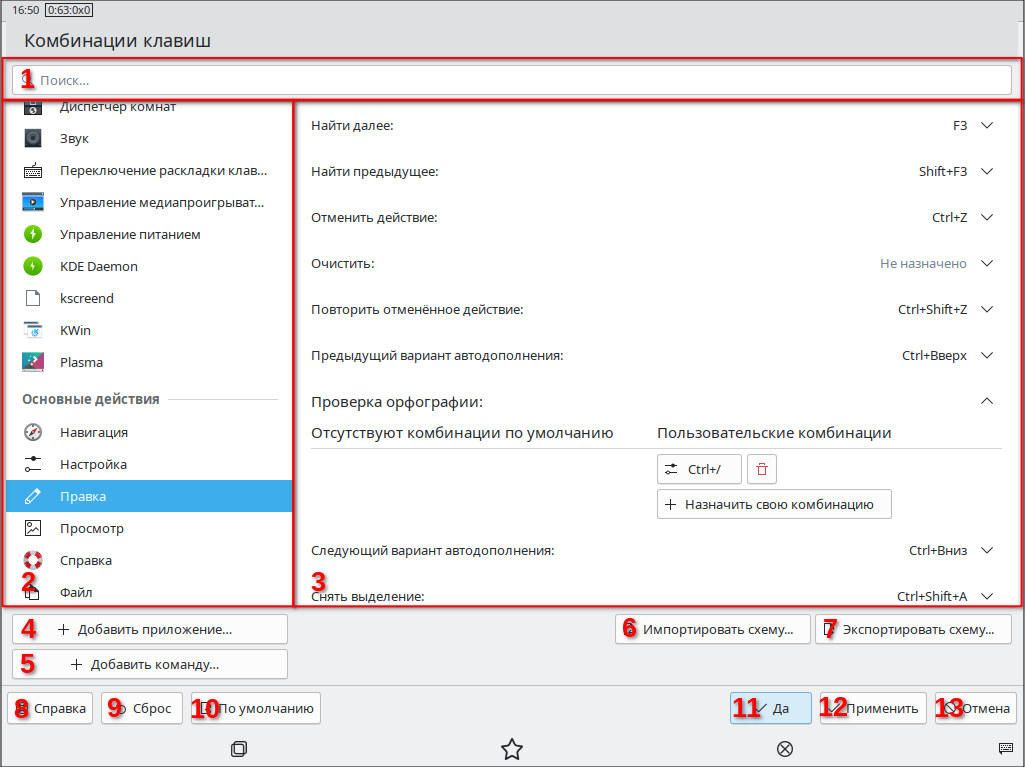Confirm with the Да button
Viewport: 1025px width, 767px height.
(x=771, y=708)
